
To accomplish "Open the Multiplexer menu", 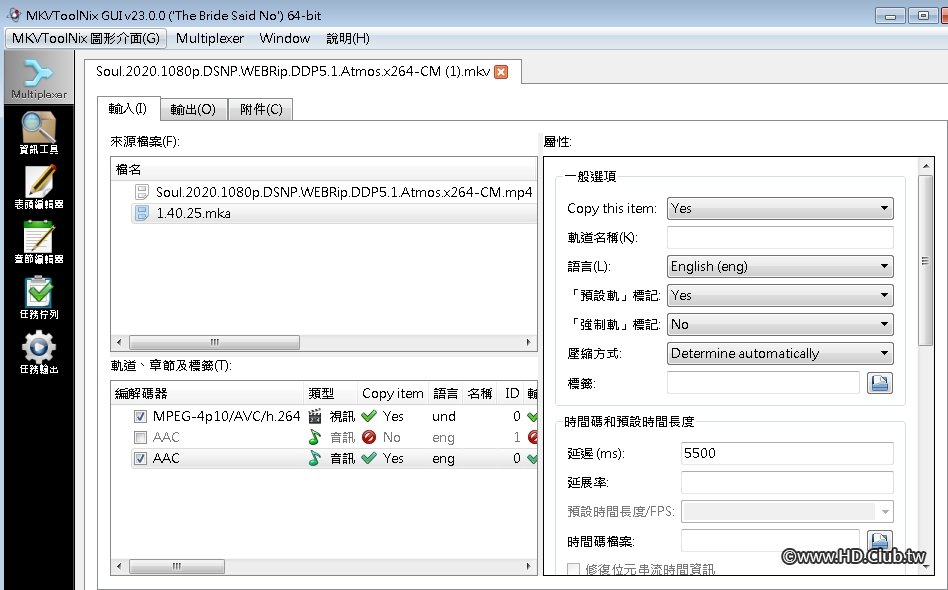I will pyautogui.click(x=210, y=39).
